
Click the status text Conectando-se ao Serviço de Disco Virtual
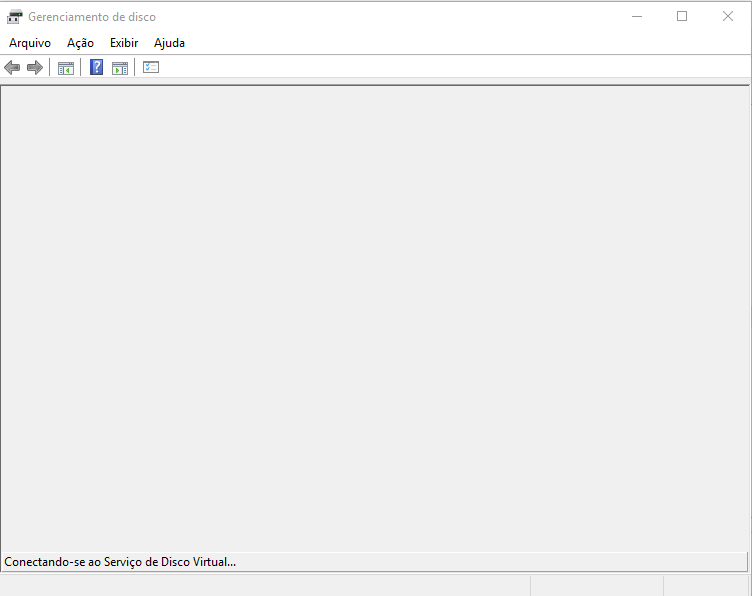[120, 561]
